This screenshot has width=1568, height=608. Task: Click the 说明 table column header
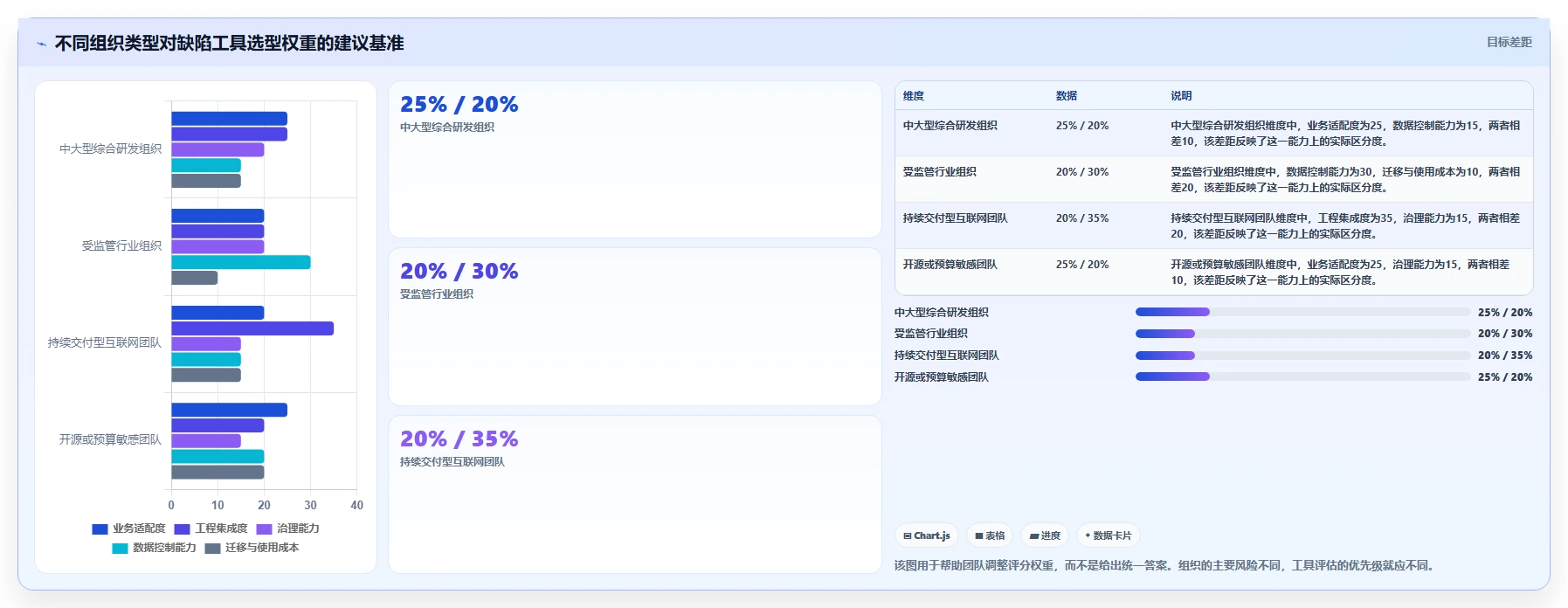click(x=1181, y=96)
